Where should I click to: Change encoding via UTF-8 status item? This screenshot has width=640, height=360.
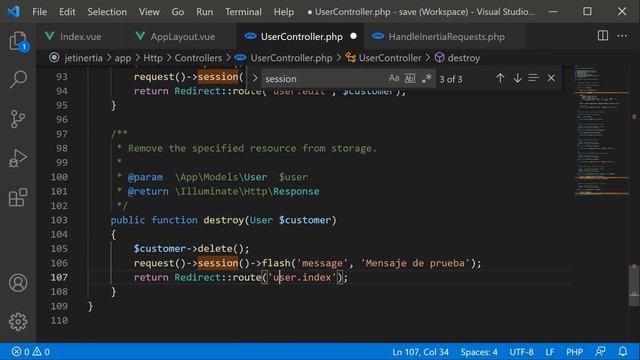click(521, 352)
